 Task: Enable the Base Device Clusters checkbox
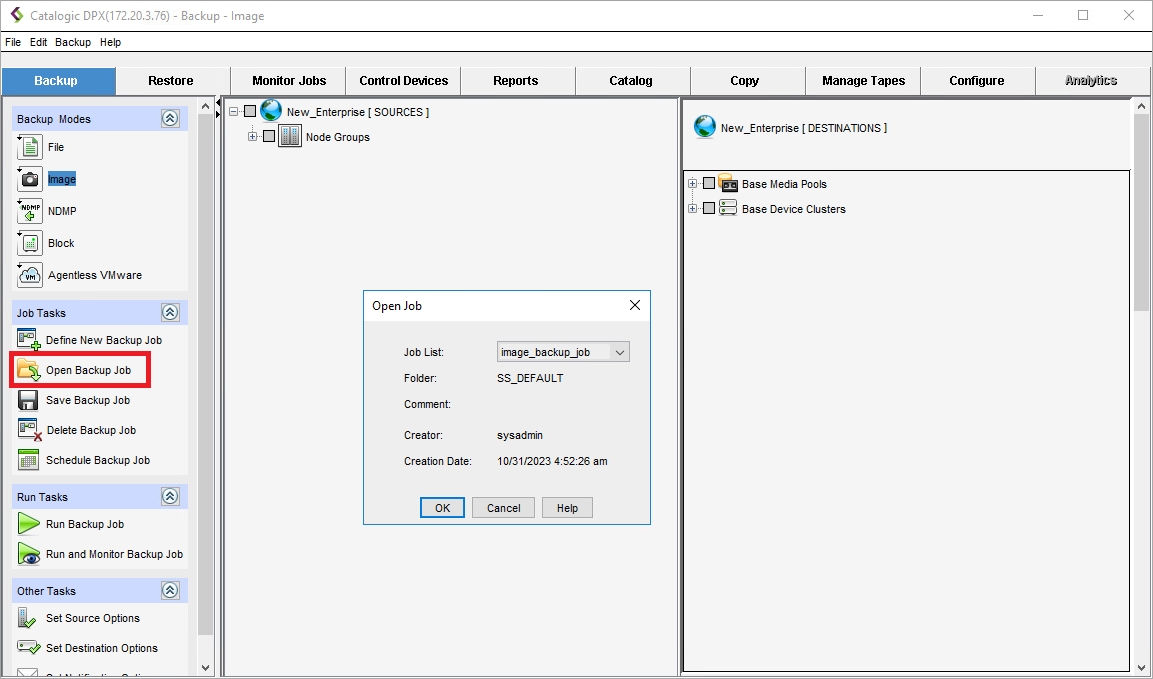point(709,209)
